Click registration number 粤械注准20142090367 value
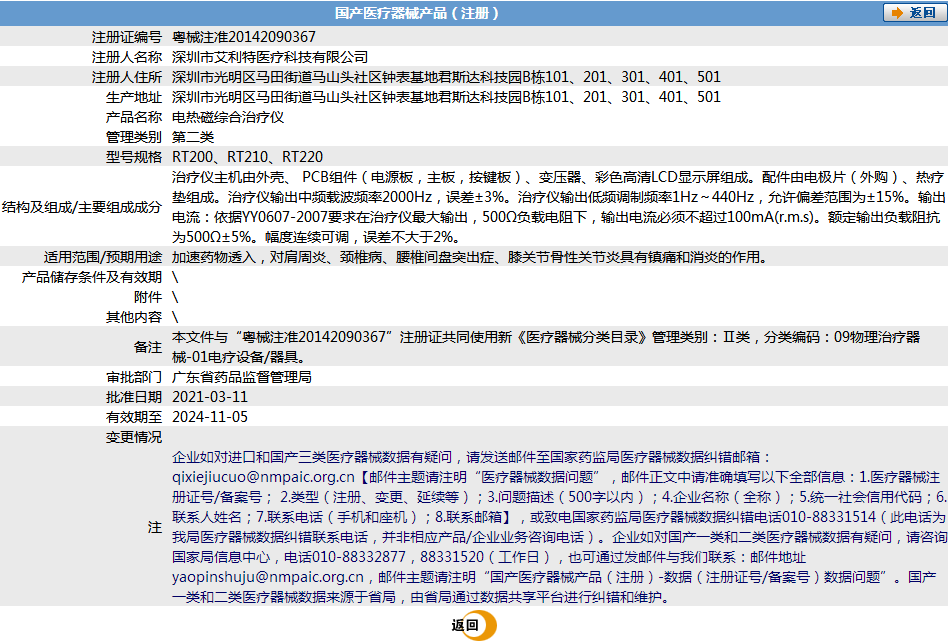This screenshot has height=643, width=951. (x=244, y=37)
